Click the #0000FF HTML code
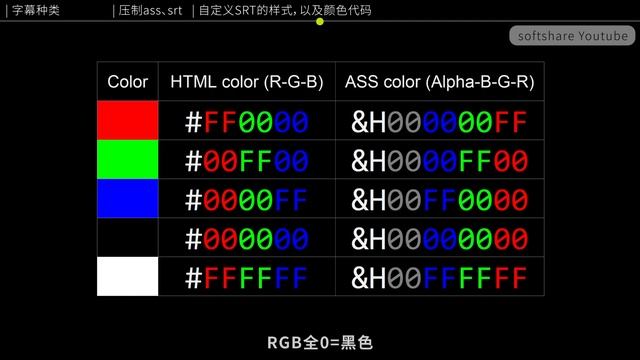The height and width of the screenshot is (360, 640). [x=247, y=200]
